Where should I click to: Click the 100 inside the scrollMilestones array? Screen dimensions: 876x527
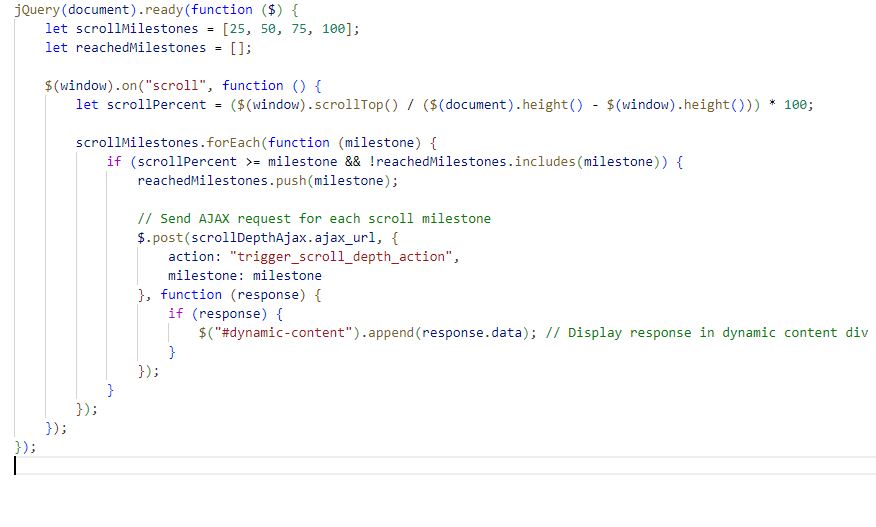(334, 29)
